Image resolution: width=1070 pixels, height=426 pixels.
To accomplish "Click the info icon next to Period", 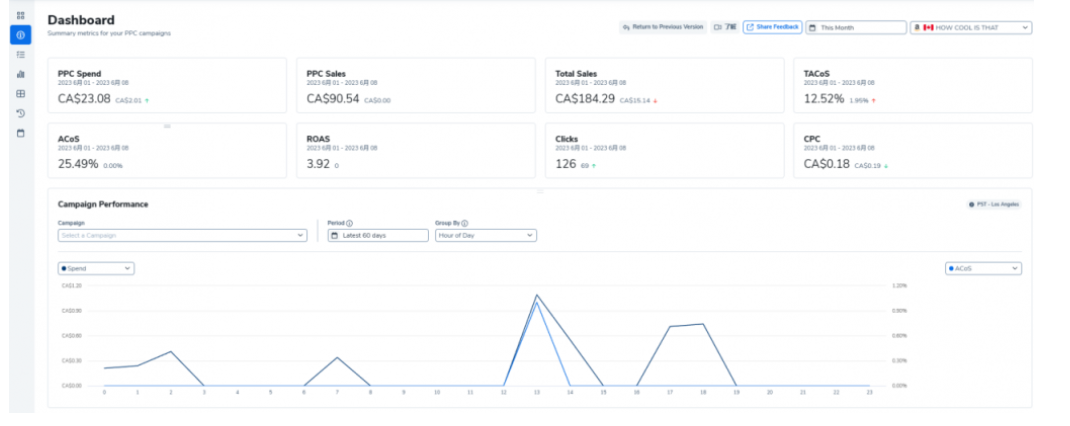I will pos(348,223).
